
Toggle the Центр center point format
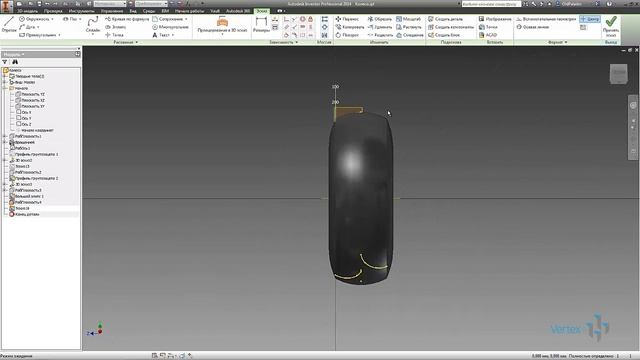pos(590,19)
